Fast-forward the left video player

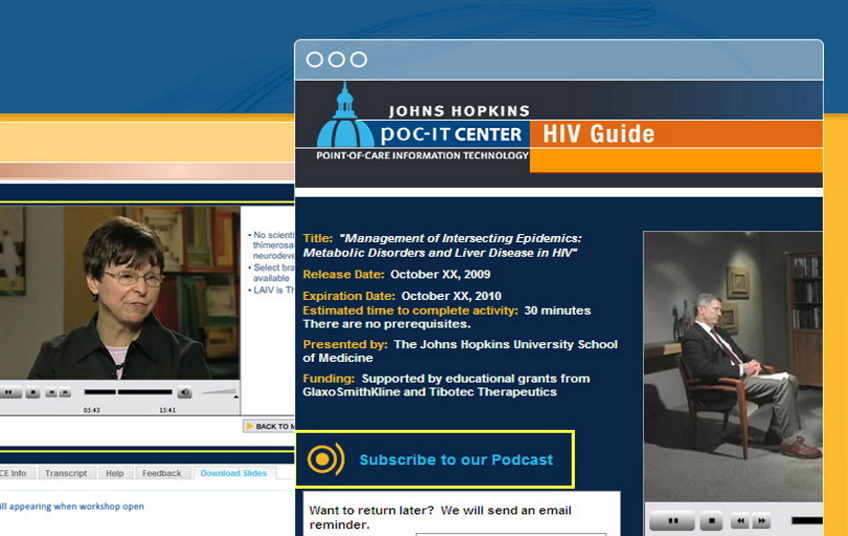tap(64, 393)
